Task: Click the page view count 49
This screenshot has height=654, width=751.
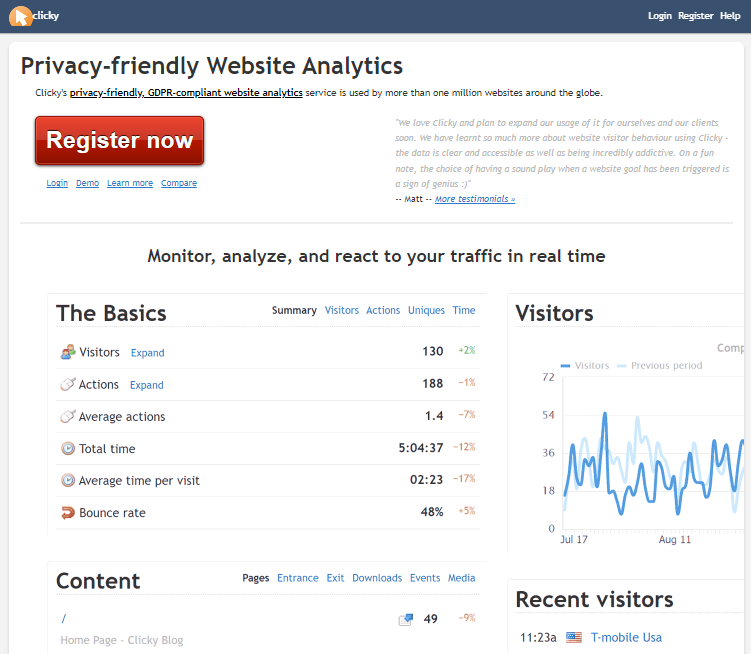Action: pos(431,619)
